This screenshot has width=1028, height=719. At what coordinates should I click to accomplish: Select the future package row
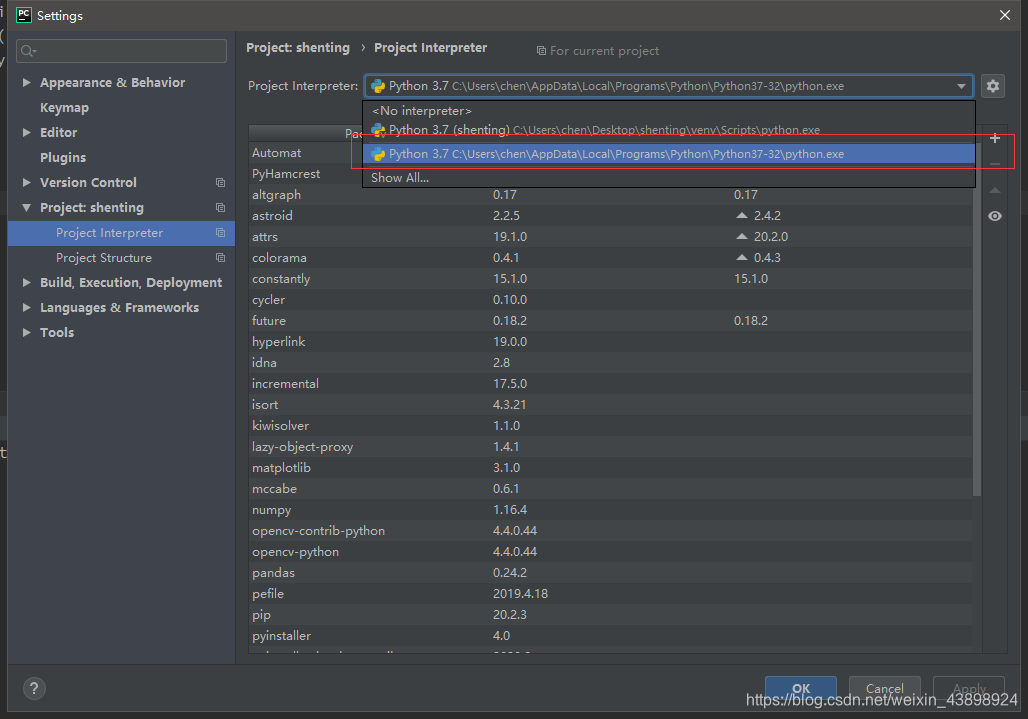(610, 321)
